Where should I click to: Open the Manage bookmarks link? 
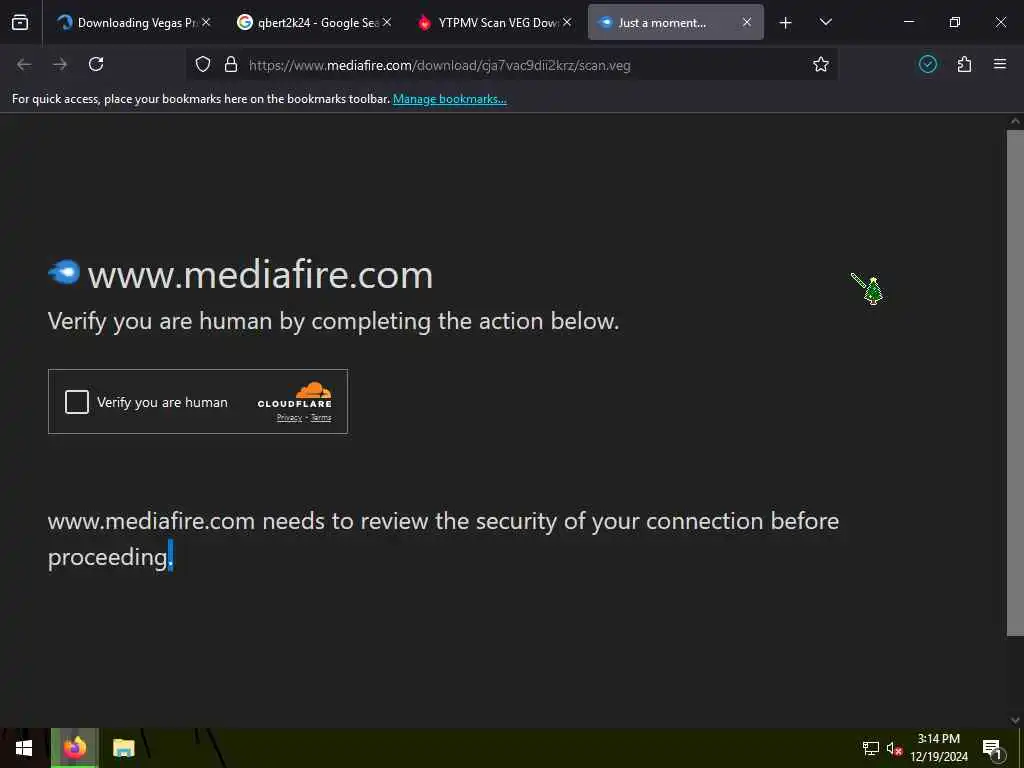point(449,99)
